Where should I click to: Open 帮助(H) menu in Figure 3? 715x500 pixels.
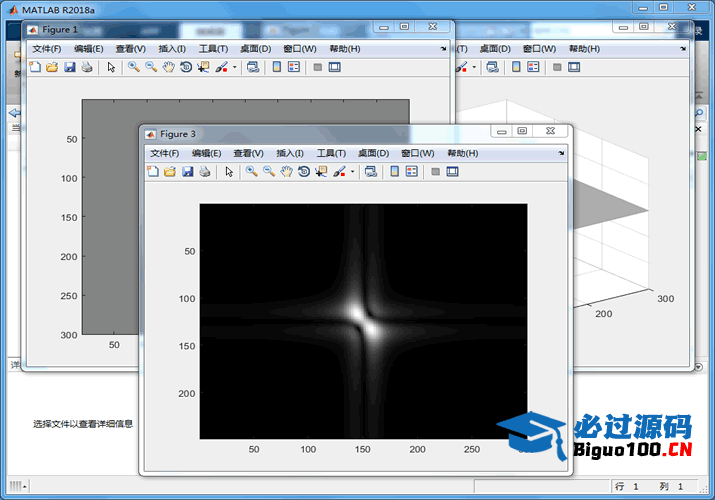coord(462,153)
